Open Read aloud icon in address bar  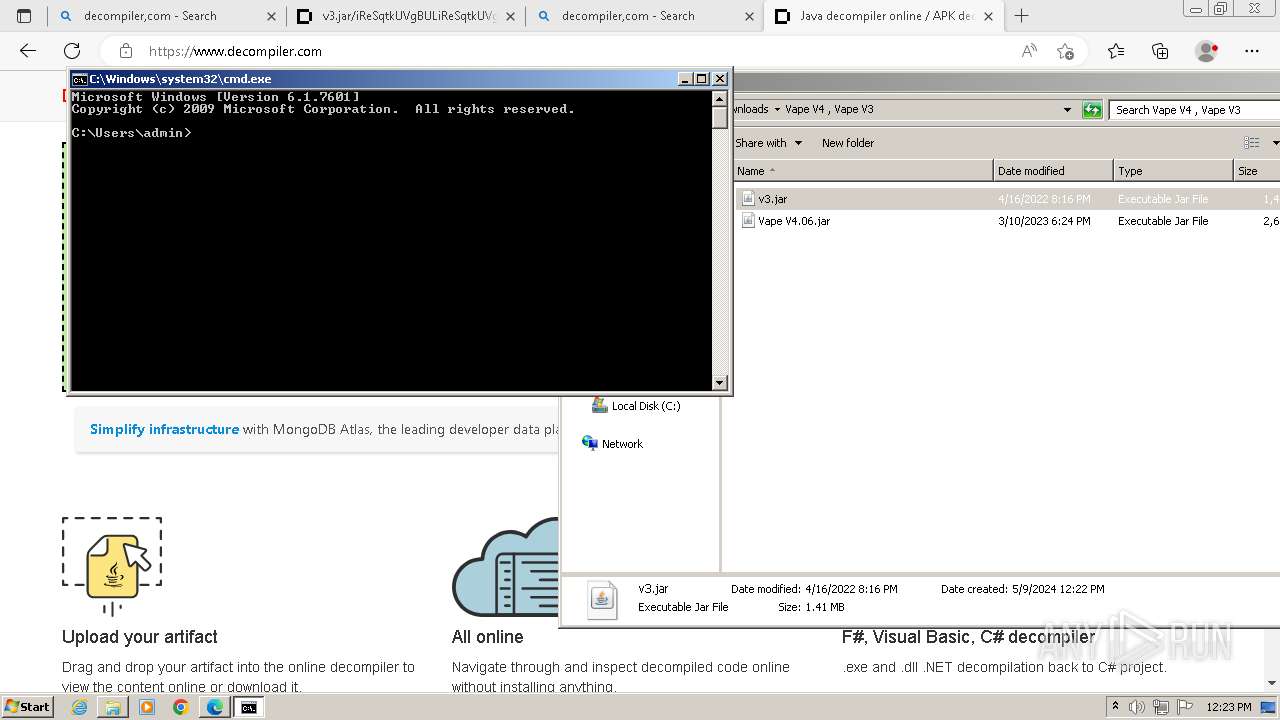point(1029,51)
